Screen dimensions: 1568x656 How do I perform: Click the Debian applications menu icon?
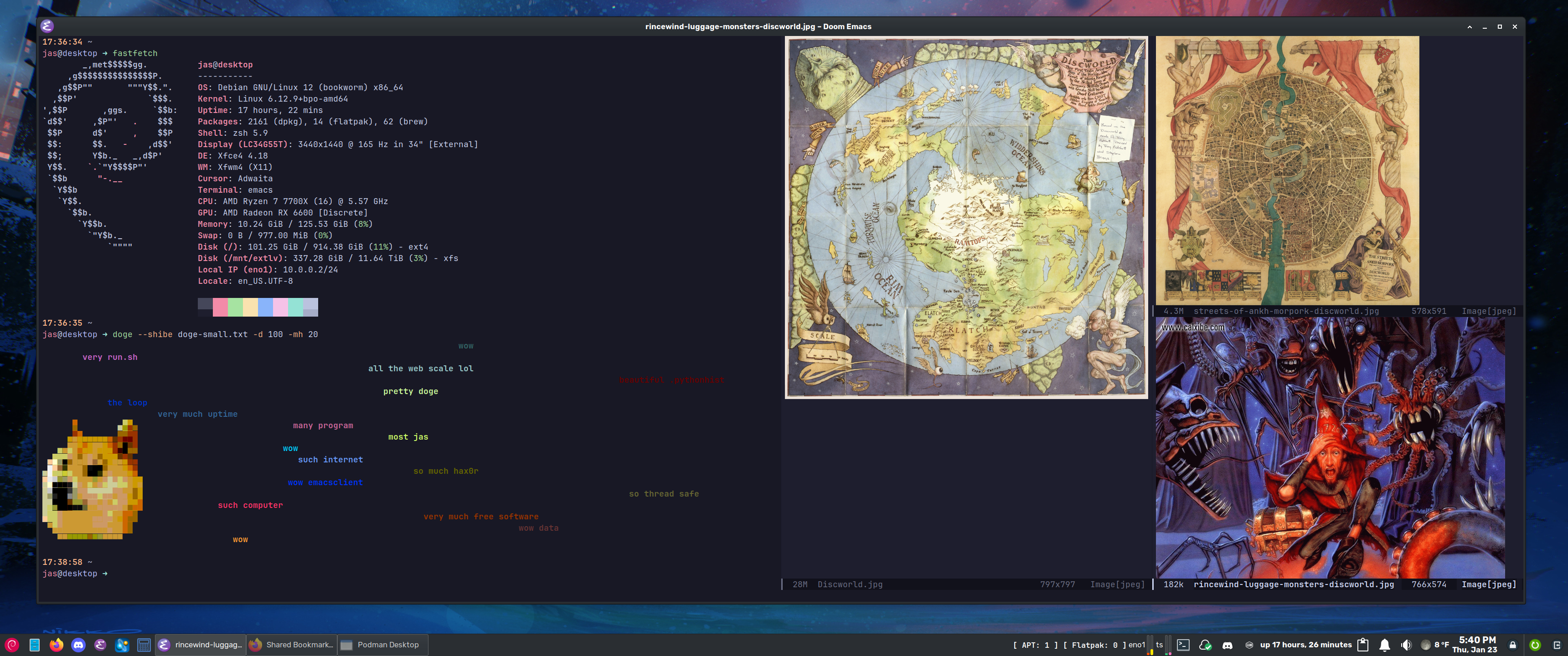pyautogui.click(x=12, y=645)
